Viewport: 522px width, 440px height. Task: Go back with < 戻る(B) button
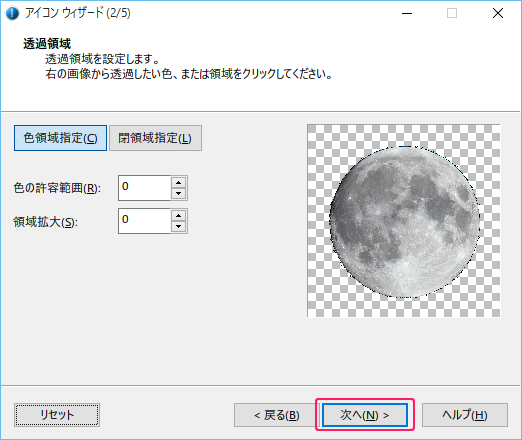click(277, 415)
